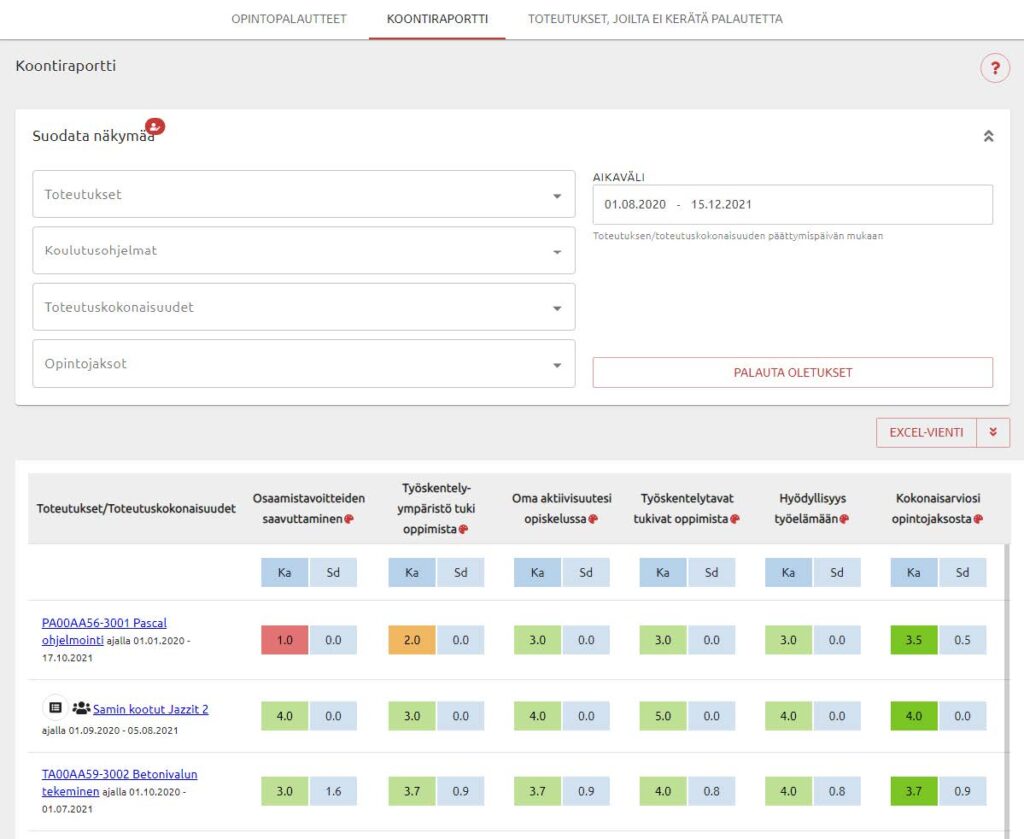
Task: Open Excel-vienti options arrow
Action: tap(993, 432)
